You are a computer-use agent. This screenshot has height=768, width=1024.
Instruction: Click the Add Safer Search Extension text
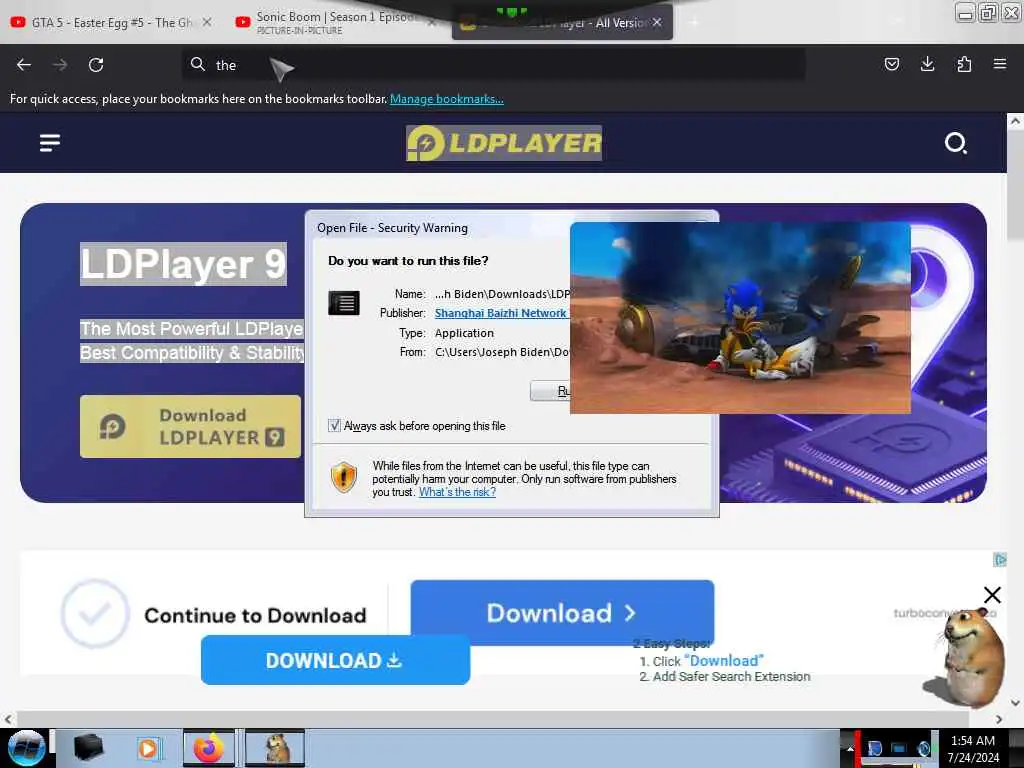[731, 677]
